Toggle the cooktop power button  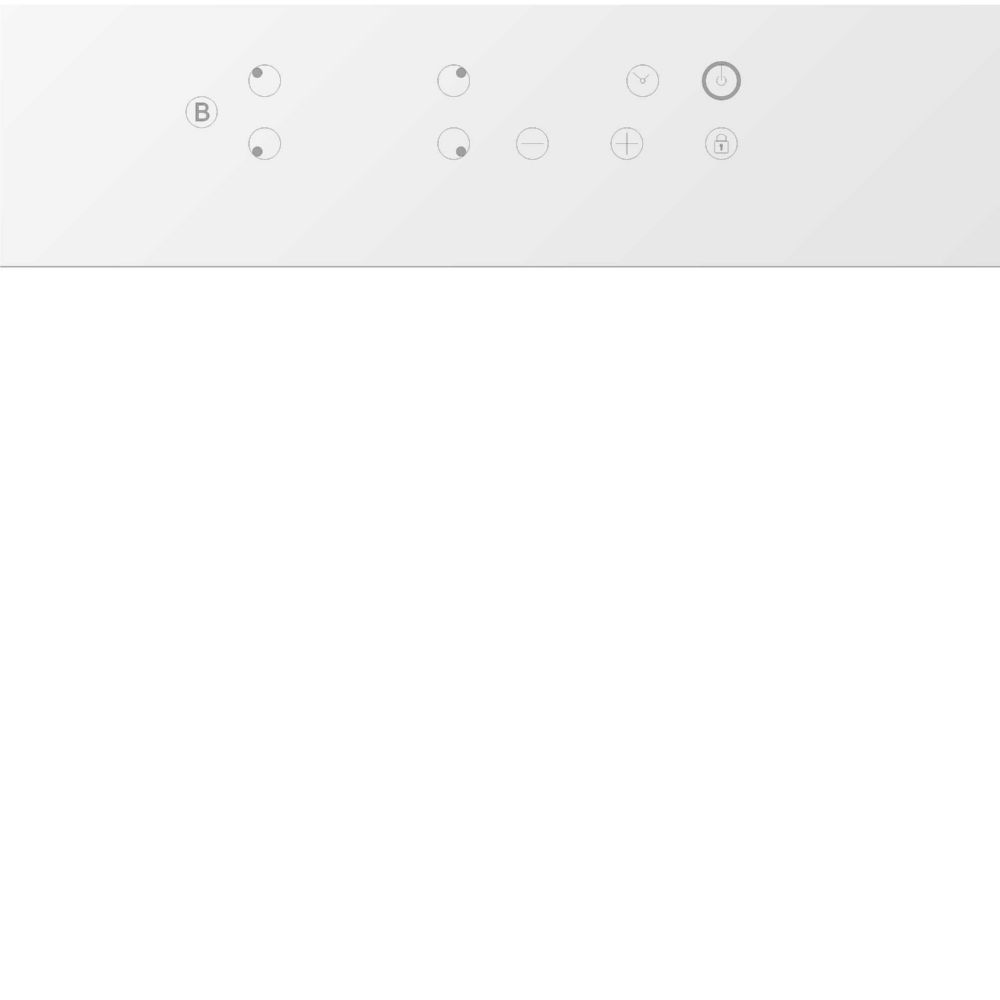click(x=721, y=81)
